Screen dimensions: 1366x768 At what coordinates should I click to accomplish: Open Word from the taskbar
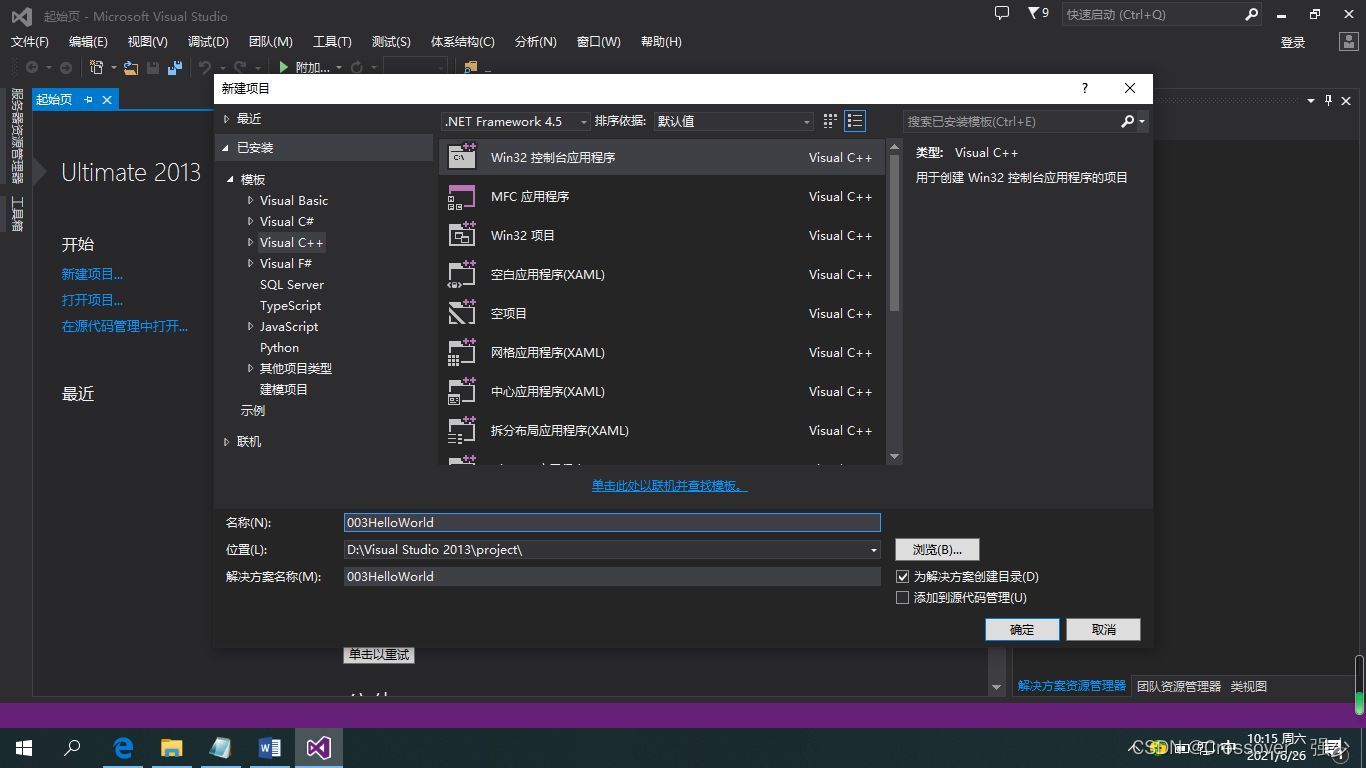270,747
